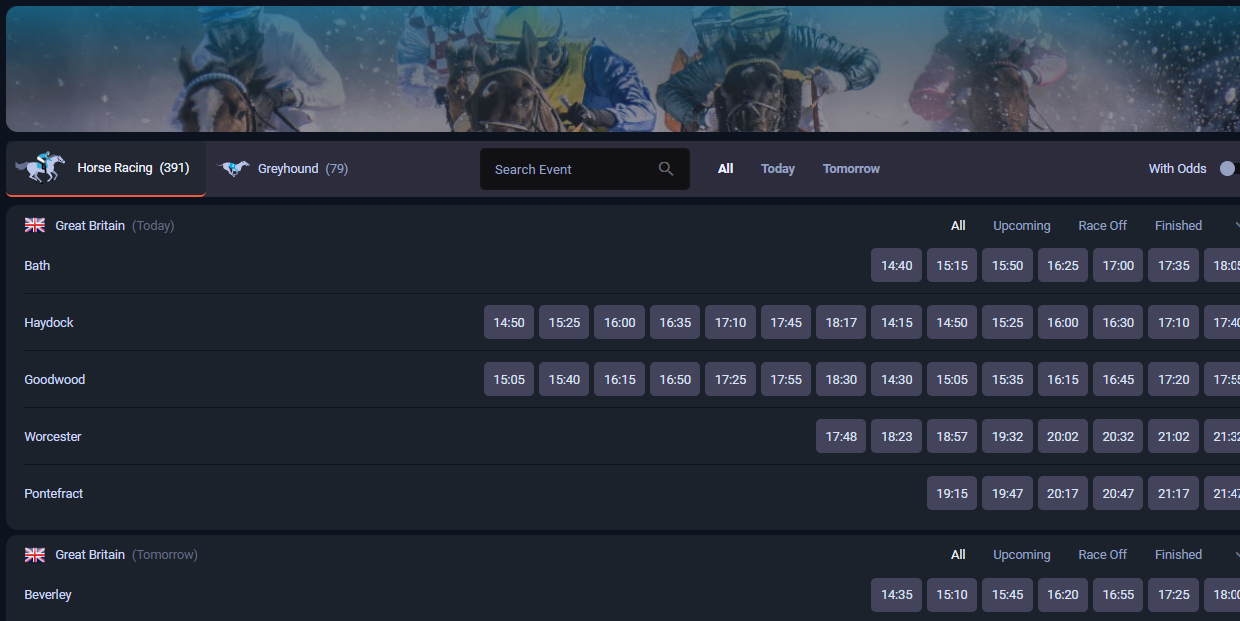Select Worcester 21:02 race
Image resolution: width=1240 pixels, height=621 pixels.
tap(1173, 436)
